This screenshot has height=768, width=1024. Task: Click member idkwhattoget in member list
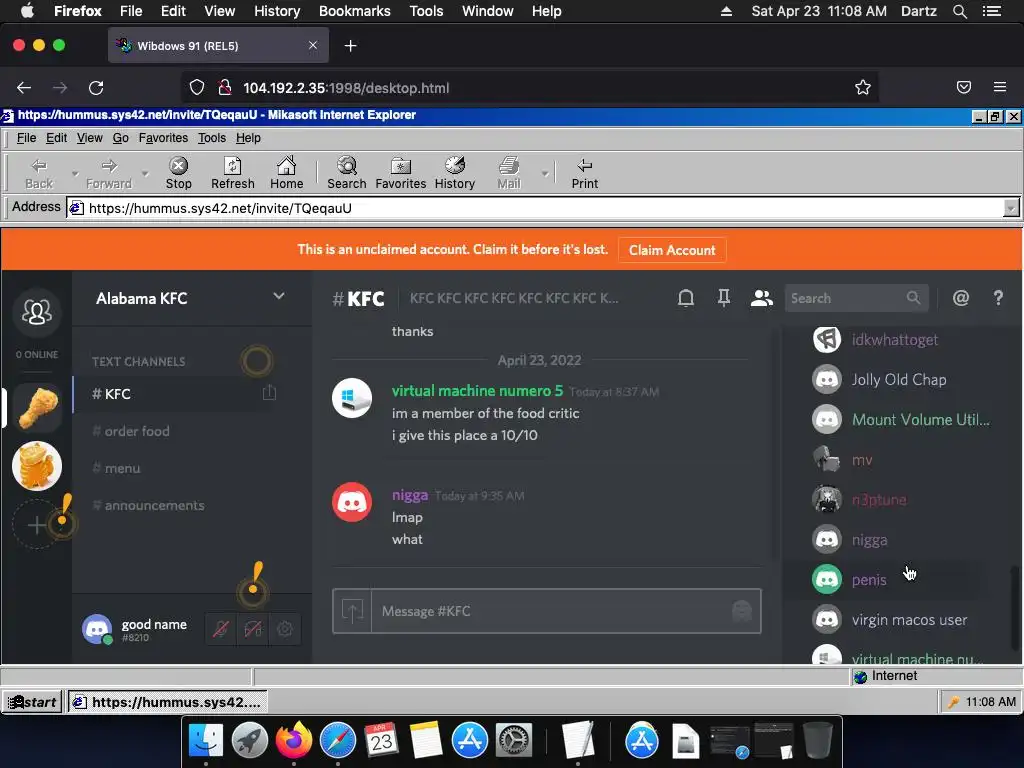(x=895, y=340)
